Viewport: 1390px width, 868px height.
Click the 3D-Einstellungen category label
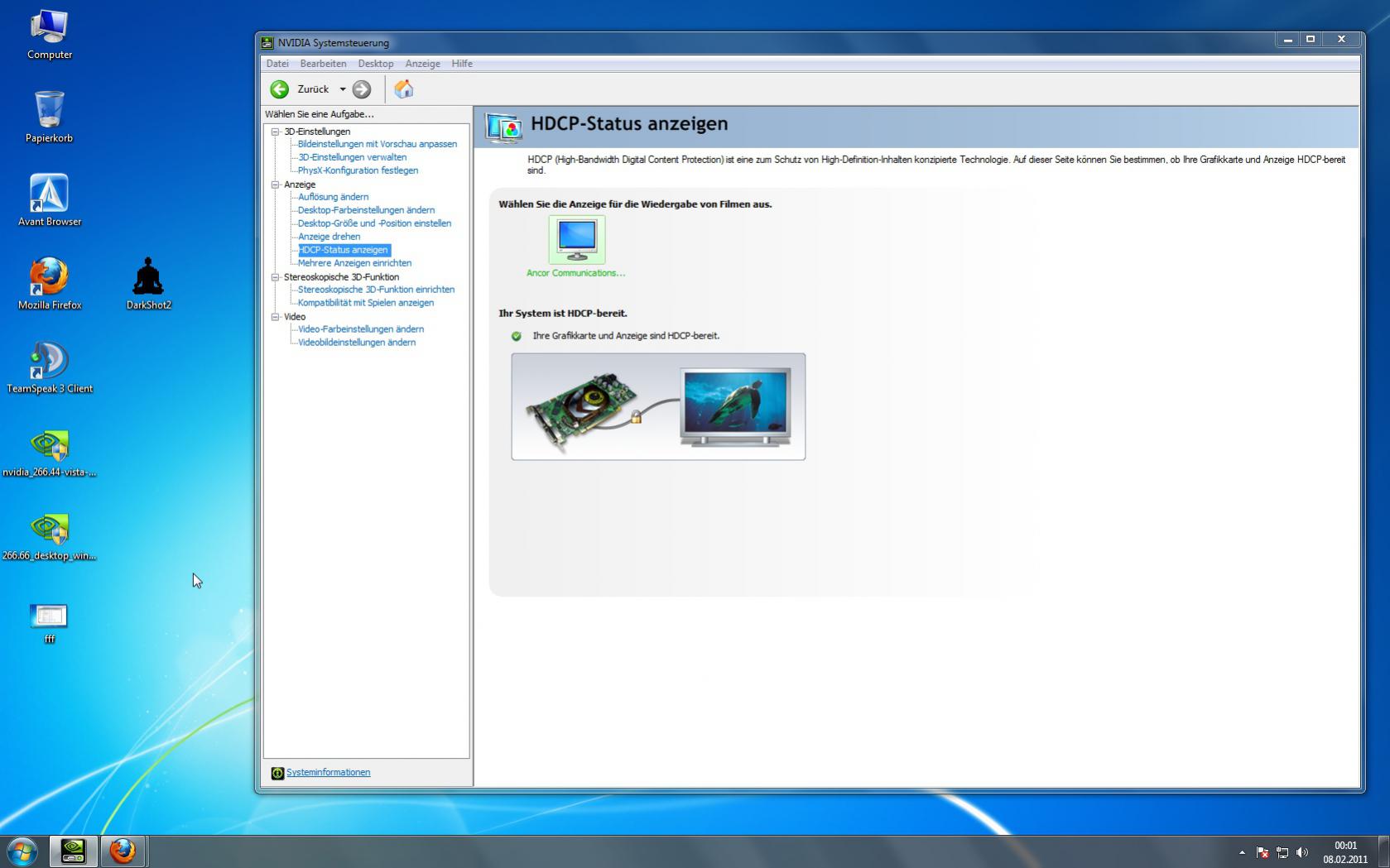[317, 132]
